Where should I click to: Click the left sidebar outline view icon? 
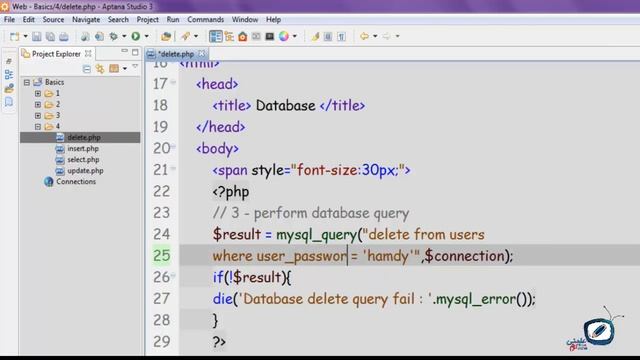(x=9, y=75)
